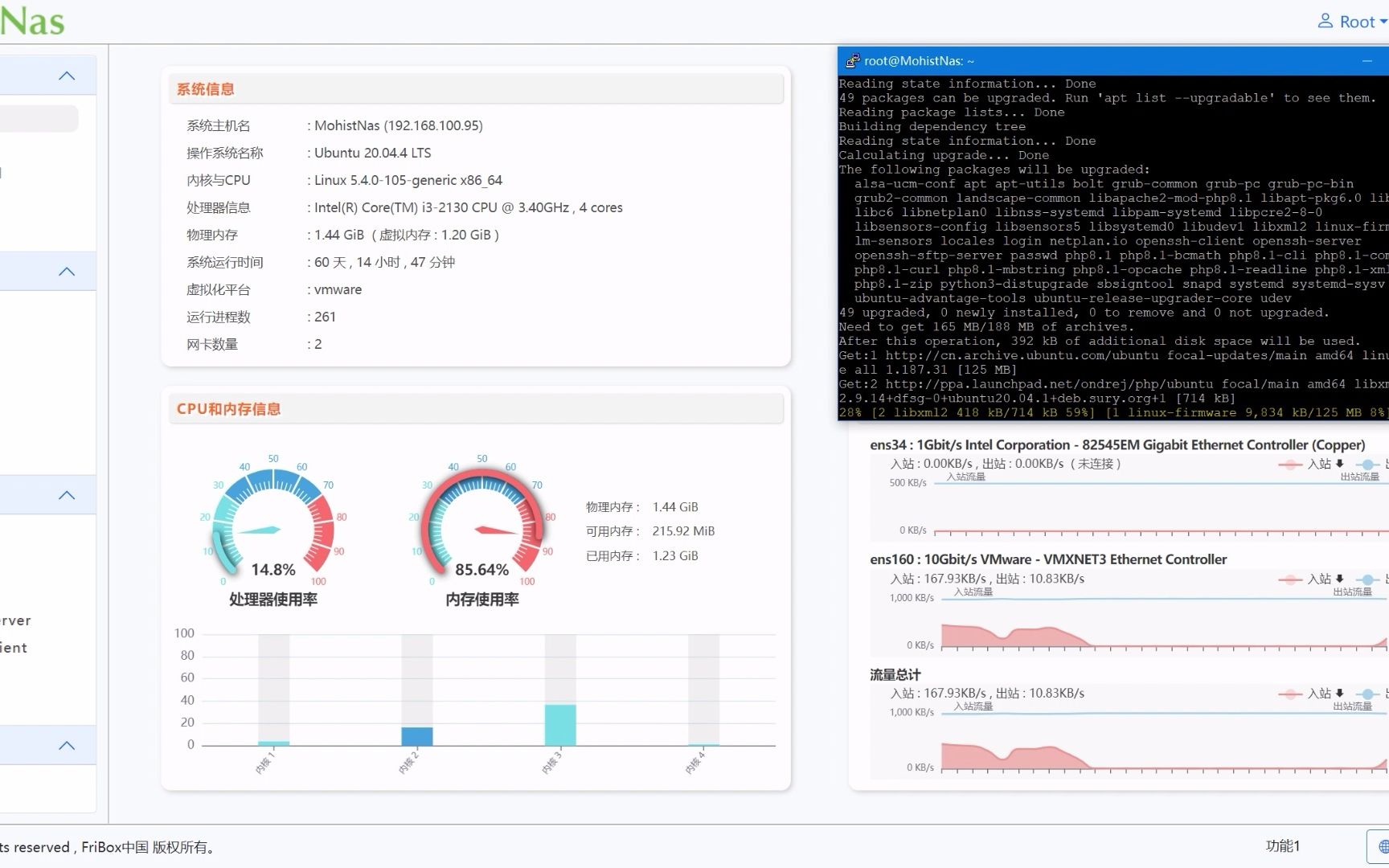Open the sidebar item ending in 'rver'
Image resolution: width=1389 pixels, height=868 pixels.
pos(15,620)
